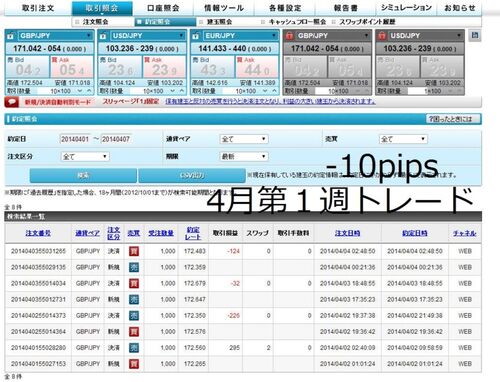This screenshot has width=500, height=382.
Task: Select the スワップポイント履歴 sub-tab
Action: (x=367, y=22)
